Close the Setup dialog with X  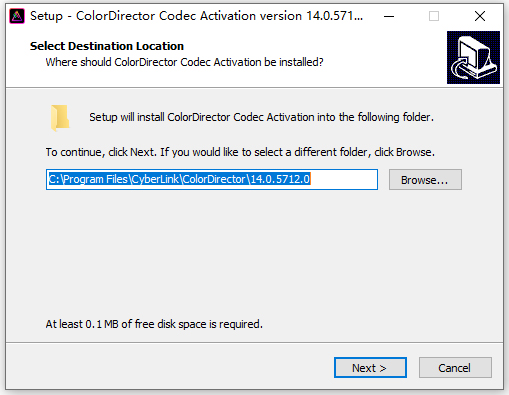point(480,16)
